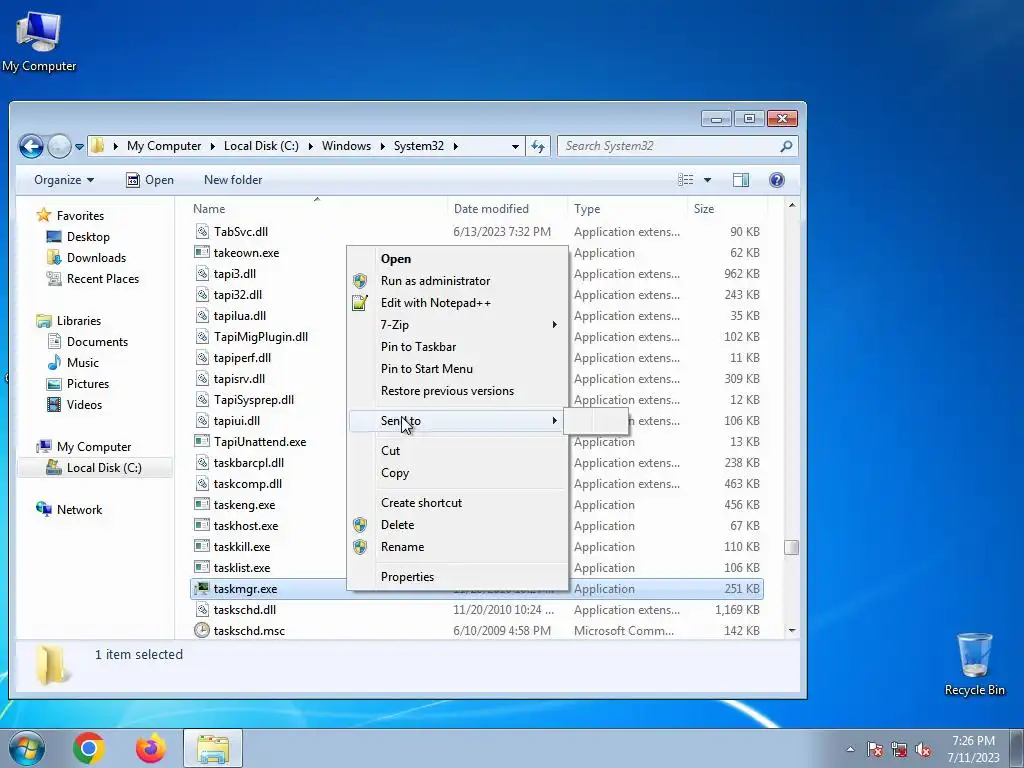The image size is (1024, 768).
Task: Expand the arrow after System32 breadcrumb
Action: point(455,146)
